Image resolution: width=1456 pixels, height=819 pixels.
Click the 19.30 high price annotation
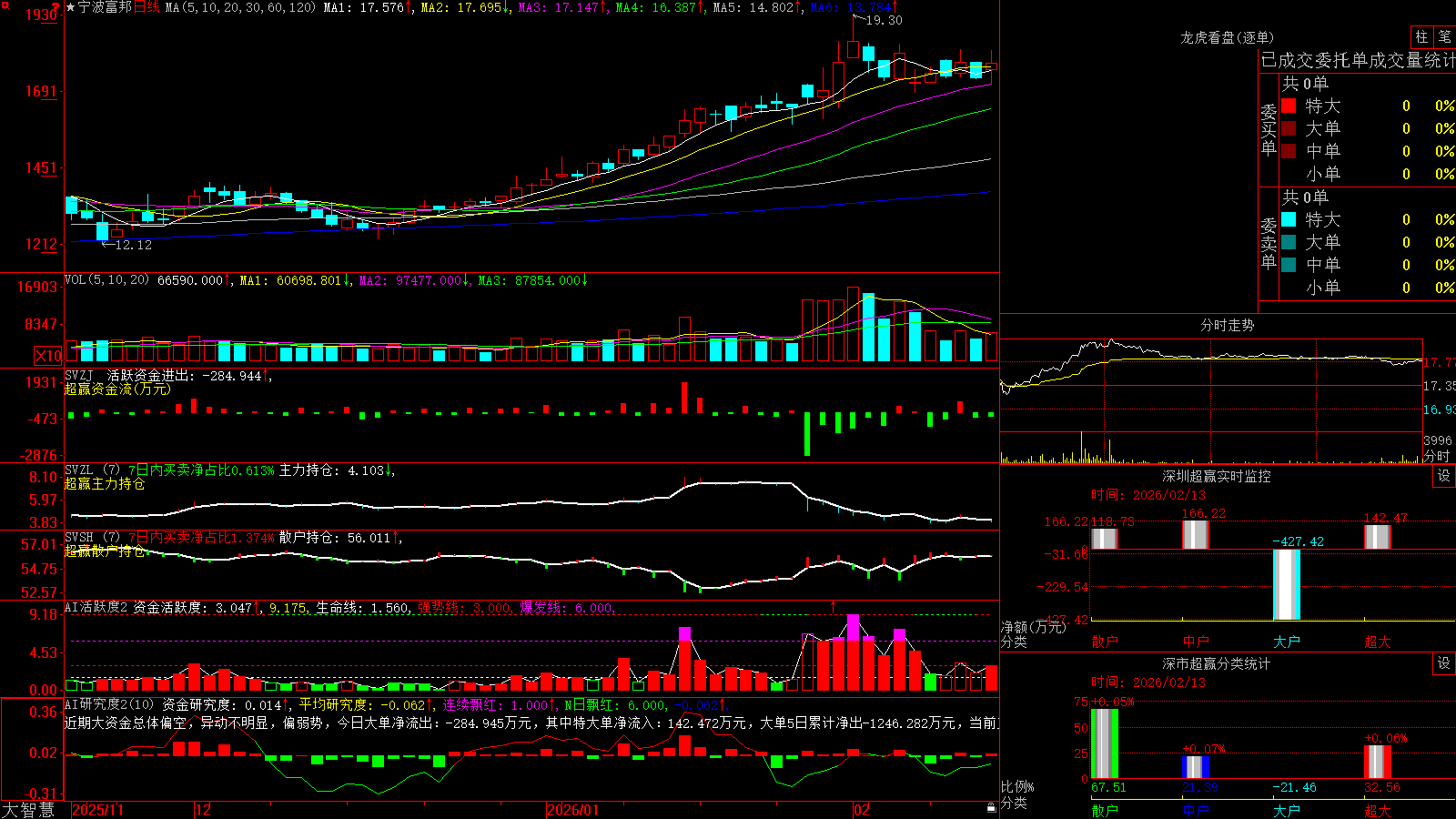tap(884, 20)
